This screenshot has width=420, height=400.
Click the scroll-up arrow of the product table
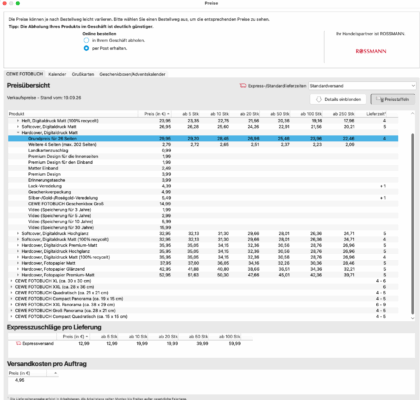[x=412, y=114]
